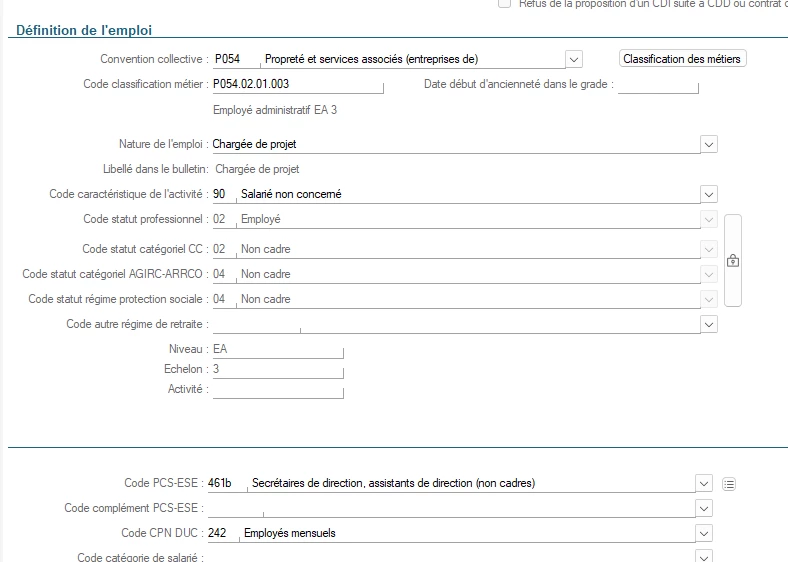Click the Définition de l'emploi heading

coord(84,30)
